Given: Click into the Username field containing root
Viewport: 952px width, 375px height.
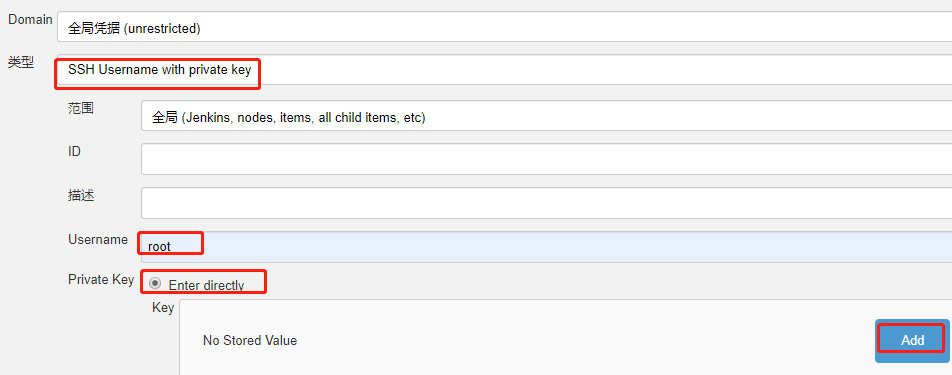Looking at the screenshot, I should click(546, 246).
